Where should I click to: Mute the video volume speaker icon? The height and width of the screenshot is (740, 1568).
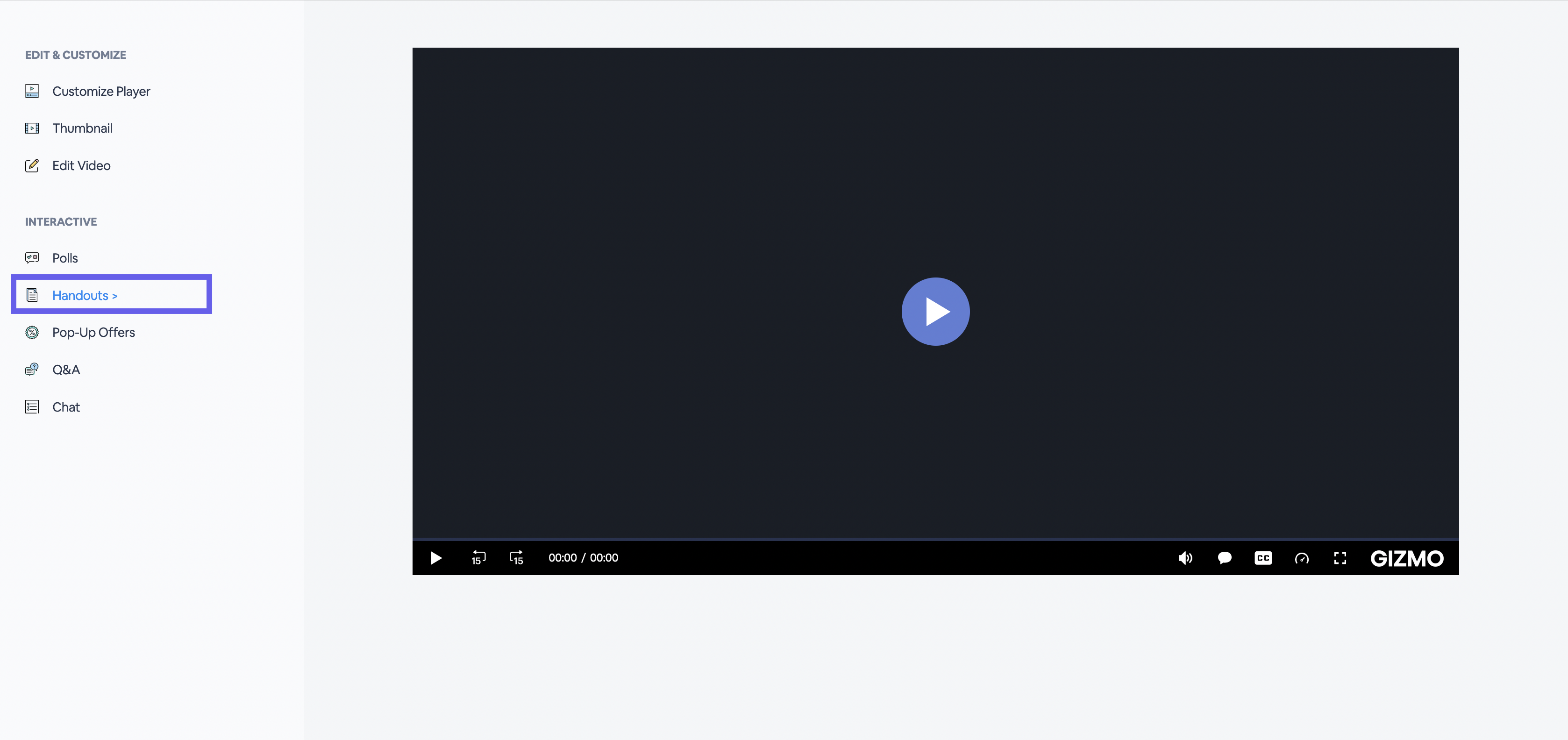click(x=1184, y=558)
